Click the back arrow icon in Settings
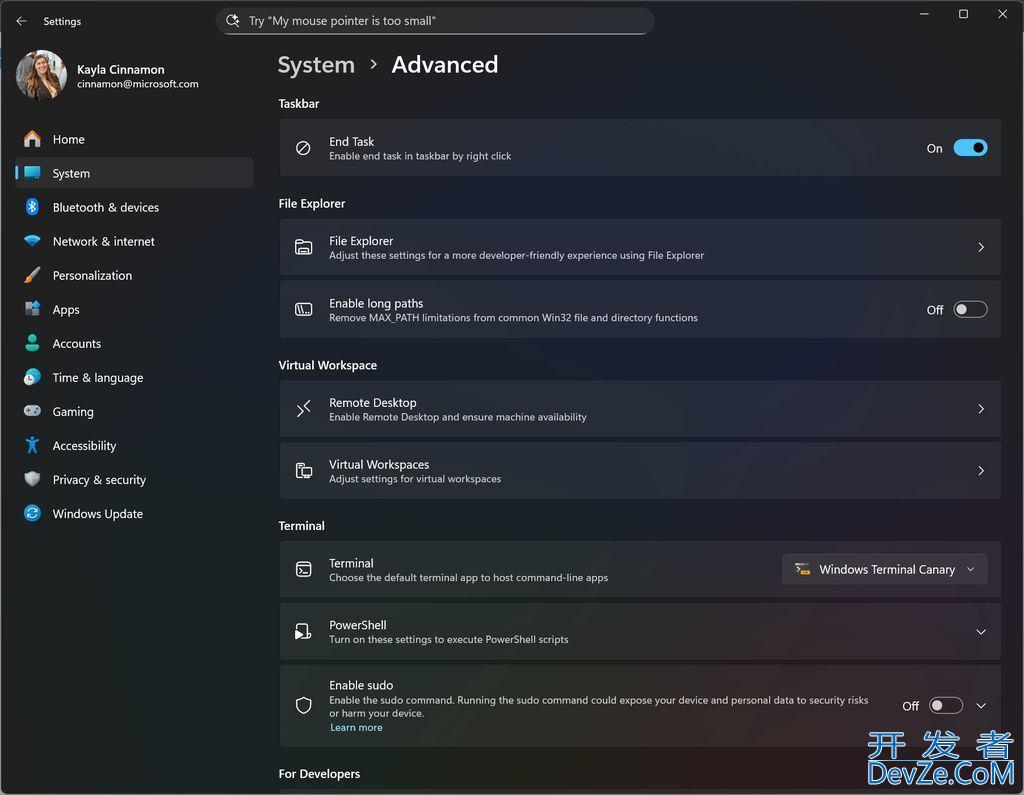1024x795 pixels. coord(21,21)
